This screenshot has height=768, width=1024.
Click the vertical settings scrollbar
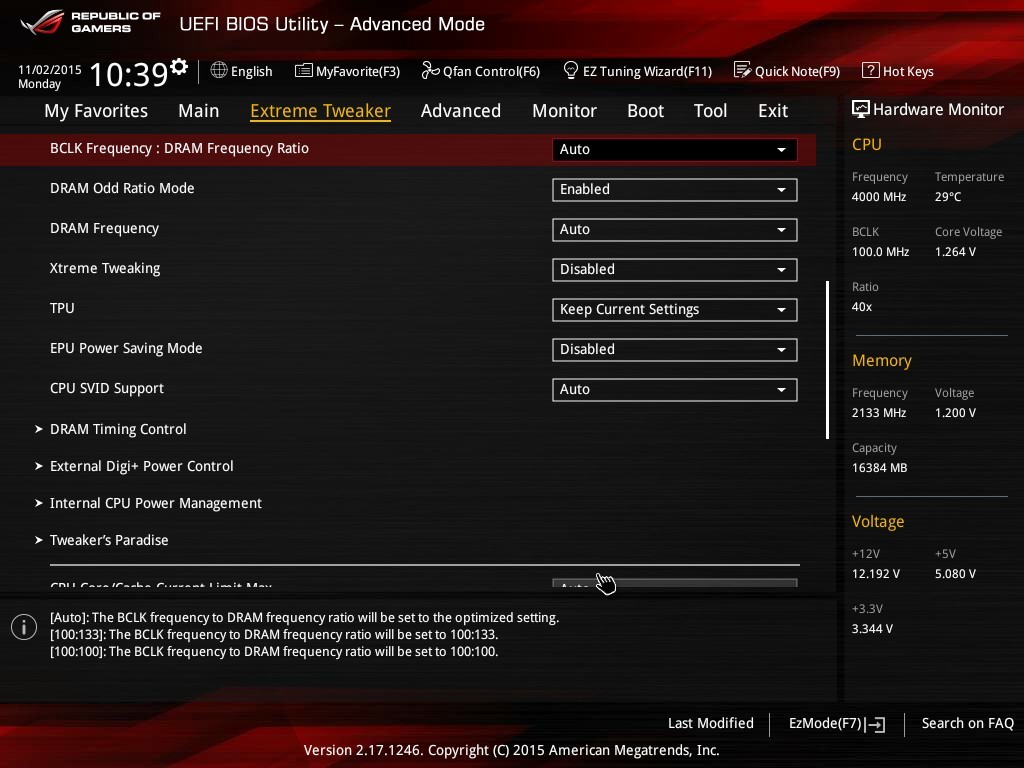827,360
